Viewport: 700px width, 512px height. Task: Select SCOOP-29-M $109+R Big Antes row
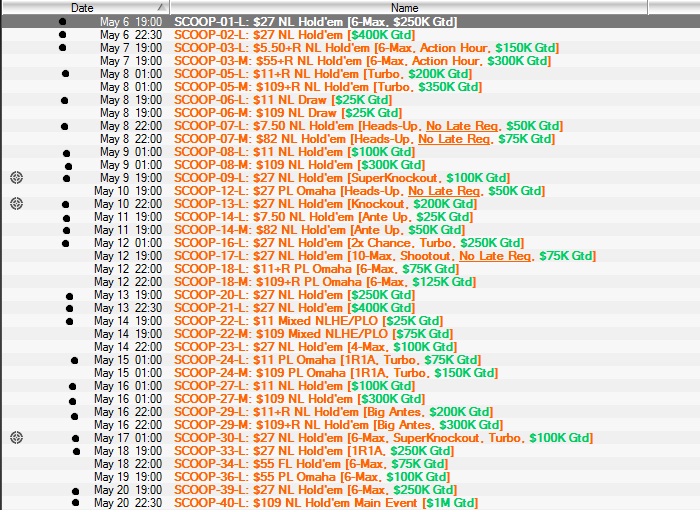click(x=350, y=425)
